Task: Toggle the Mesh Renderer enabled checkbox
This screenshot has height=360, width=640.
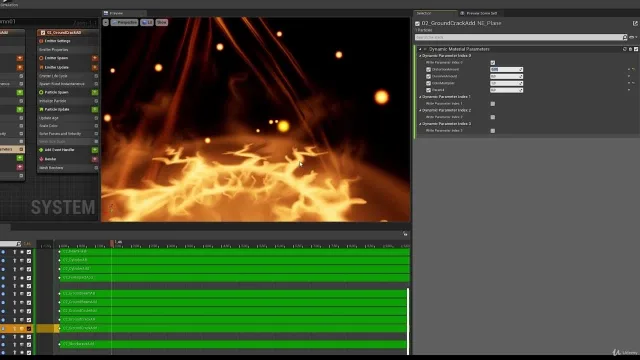Action: (x=96, y=168)
